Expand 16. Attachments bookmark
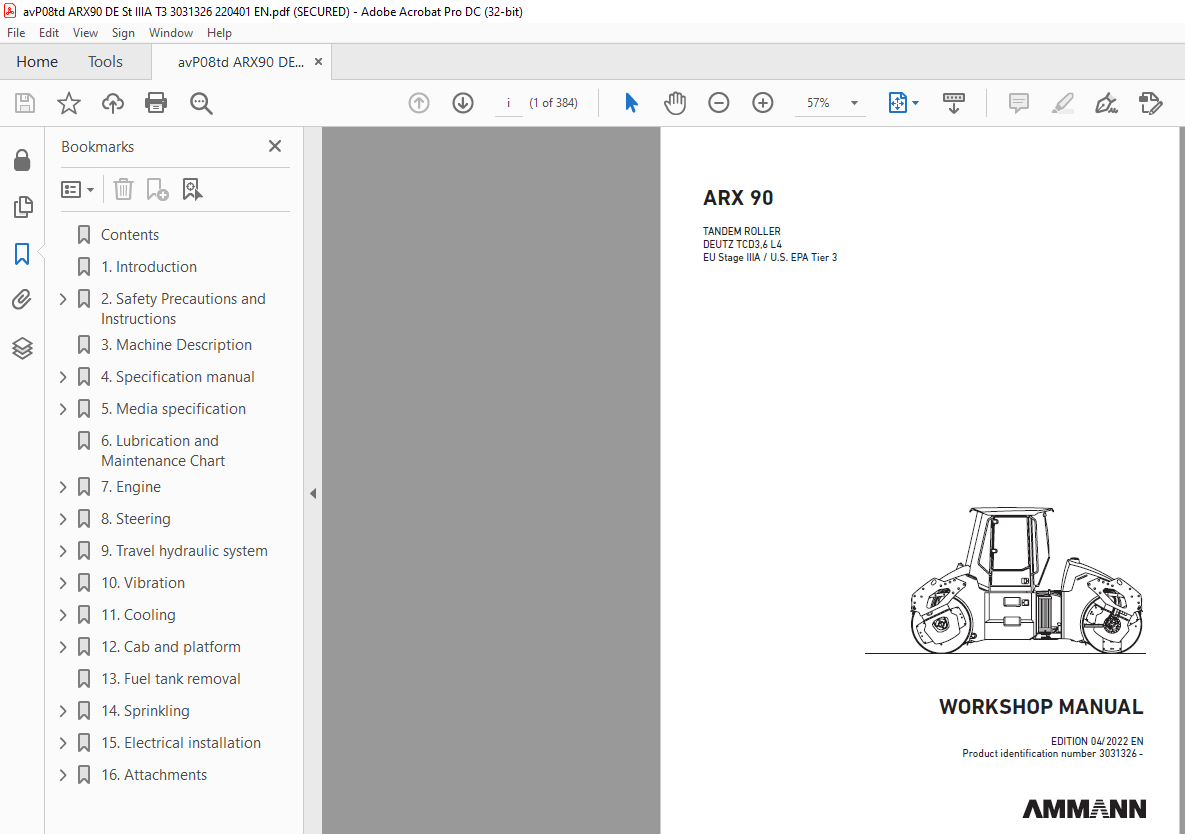This screenshot has width=1185, height=834. (x=63, y=775)
